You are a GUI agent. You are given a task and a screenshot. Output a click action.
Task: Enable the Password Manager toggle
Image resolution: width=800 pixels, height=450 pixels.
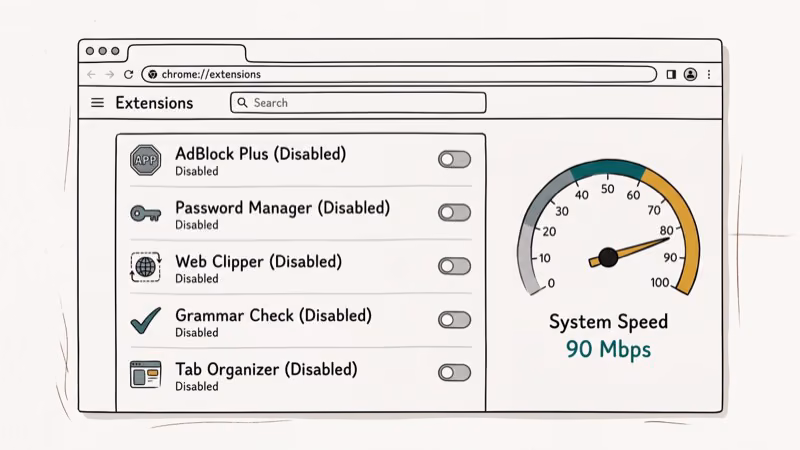pos(454,212)
